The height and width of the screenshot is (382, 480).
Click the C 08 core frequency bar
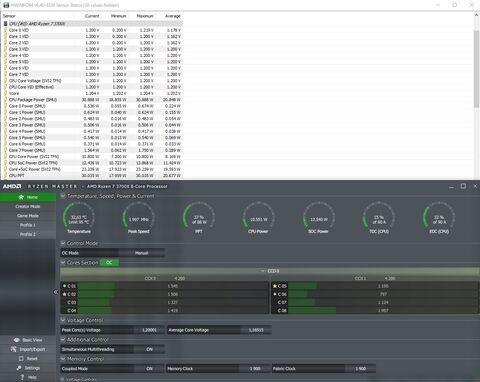pos(383,310)
